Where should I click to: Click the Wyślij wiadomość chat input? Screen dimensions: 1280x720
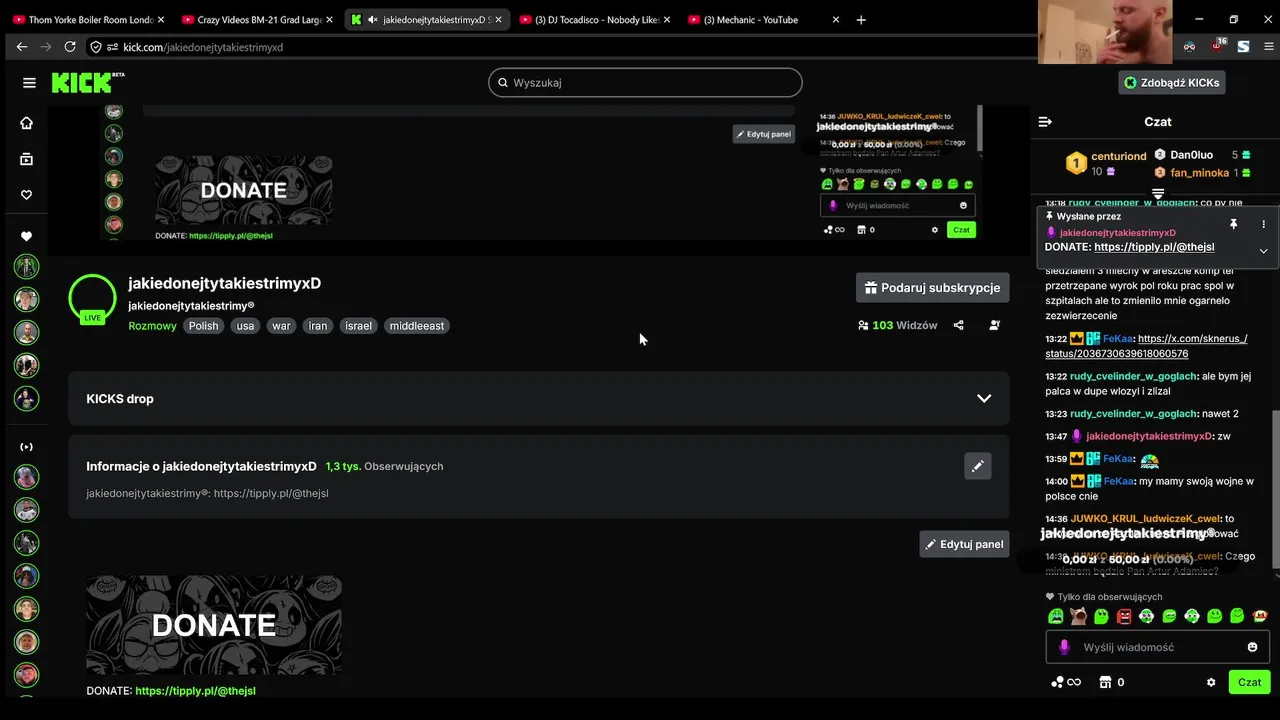click(x=1157, y=647)
